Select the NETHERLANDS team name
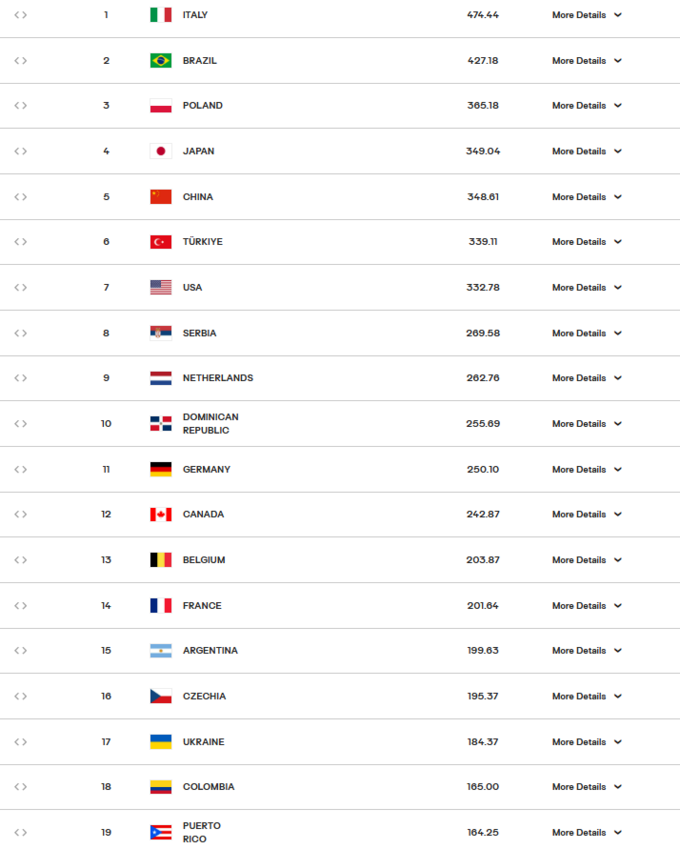The image size is (680, 849). click(x=218, y=378)
